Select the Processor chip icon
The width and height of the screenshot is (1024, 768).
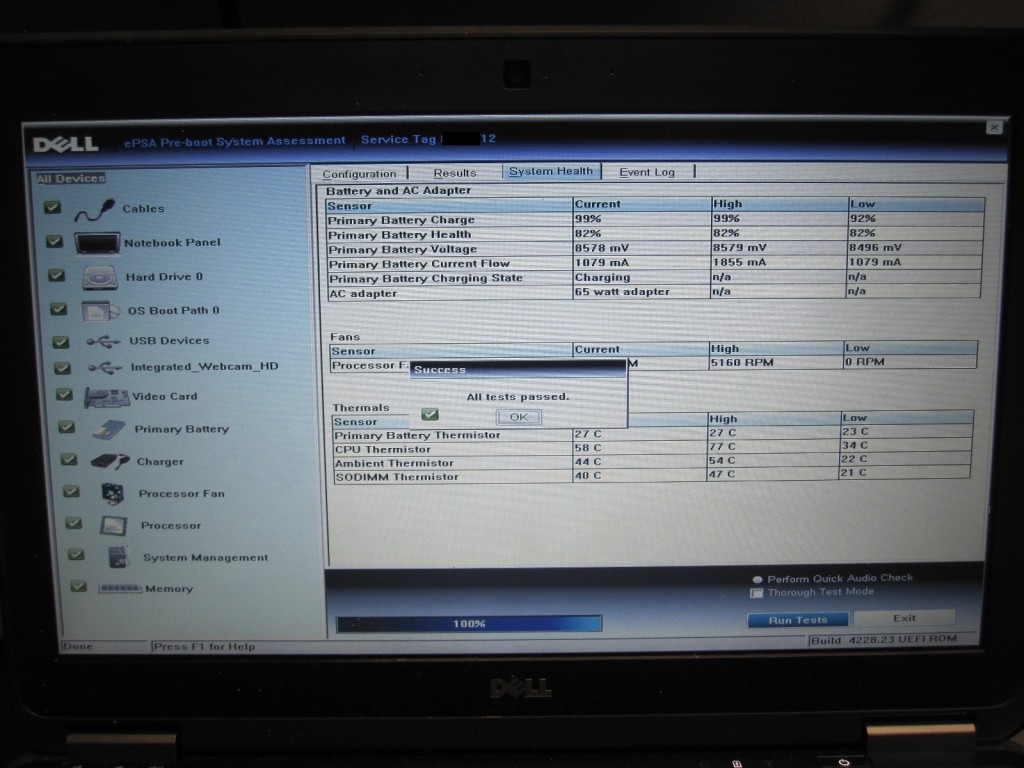[113, 526]
